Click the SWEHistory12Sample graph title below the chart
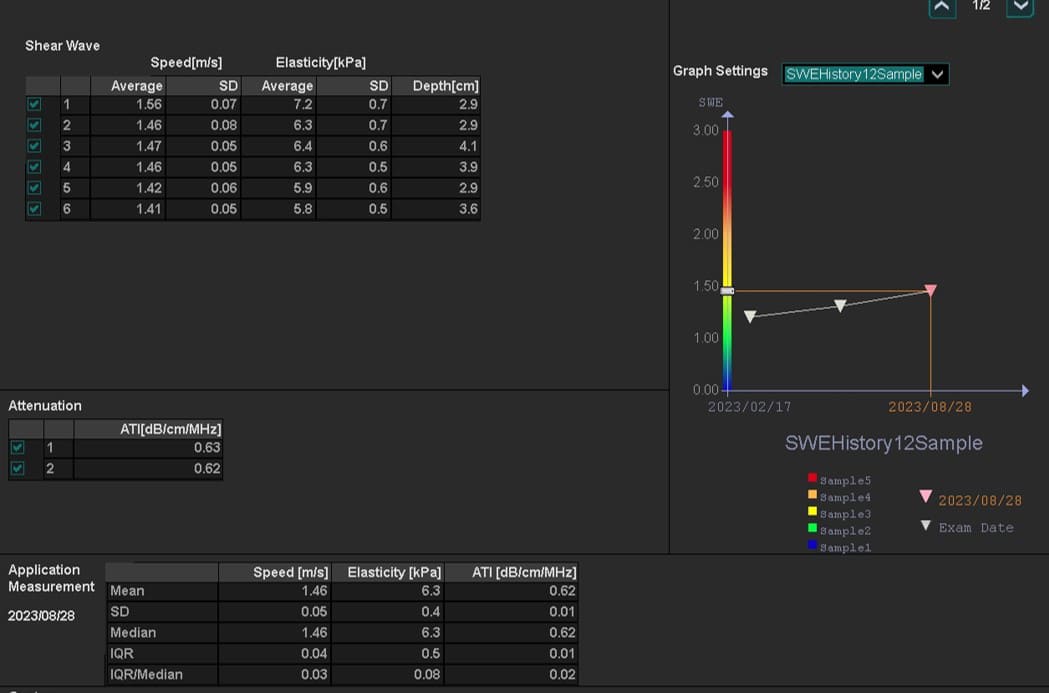The image size is (1049, 693). tap(884, 443)
